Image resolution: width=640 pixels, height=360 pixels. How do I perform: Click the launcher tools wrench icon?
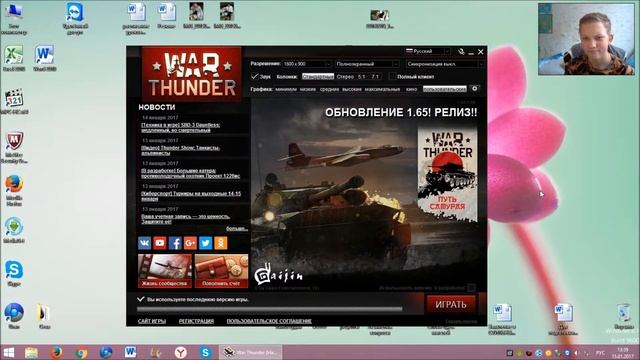point(461,52)
